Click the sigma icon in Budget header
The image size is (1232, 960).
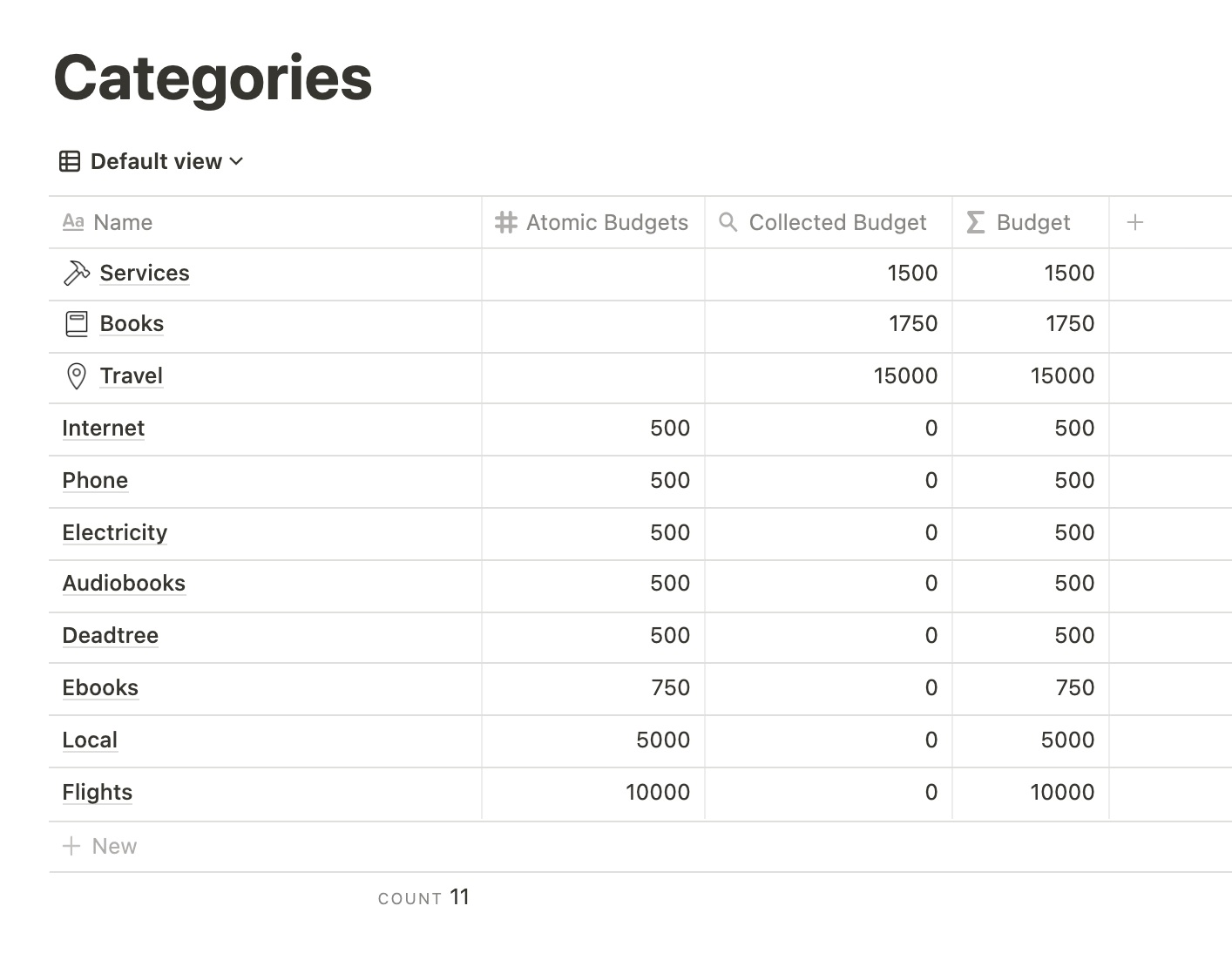(976, 223)
